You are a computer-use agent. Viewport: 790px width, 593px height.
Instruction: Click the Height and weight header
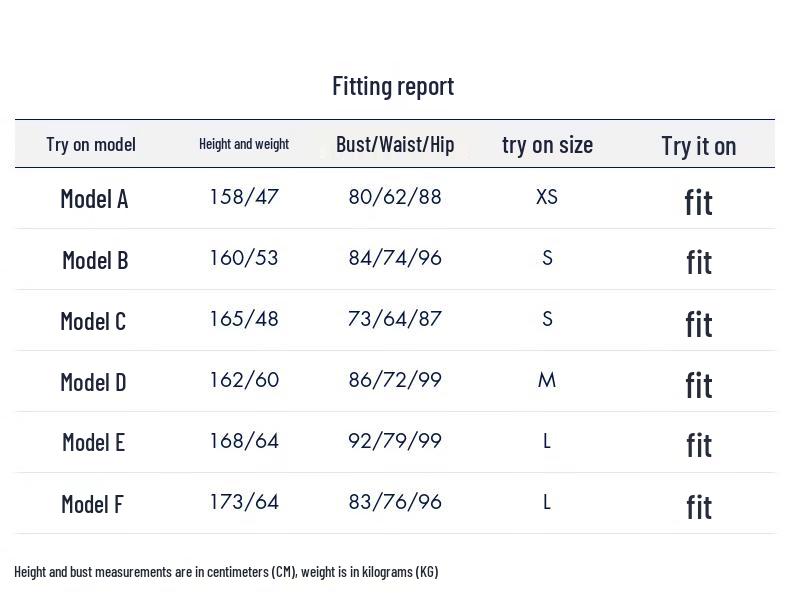pyautogui.click(x=244, y=144)
